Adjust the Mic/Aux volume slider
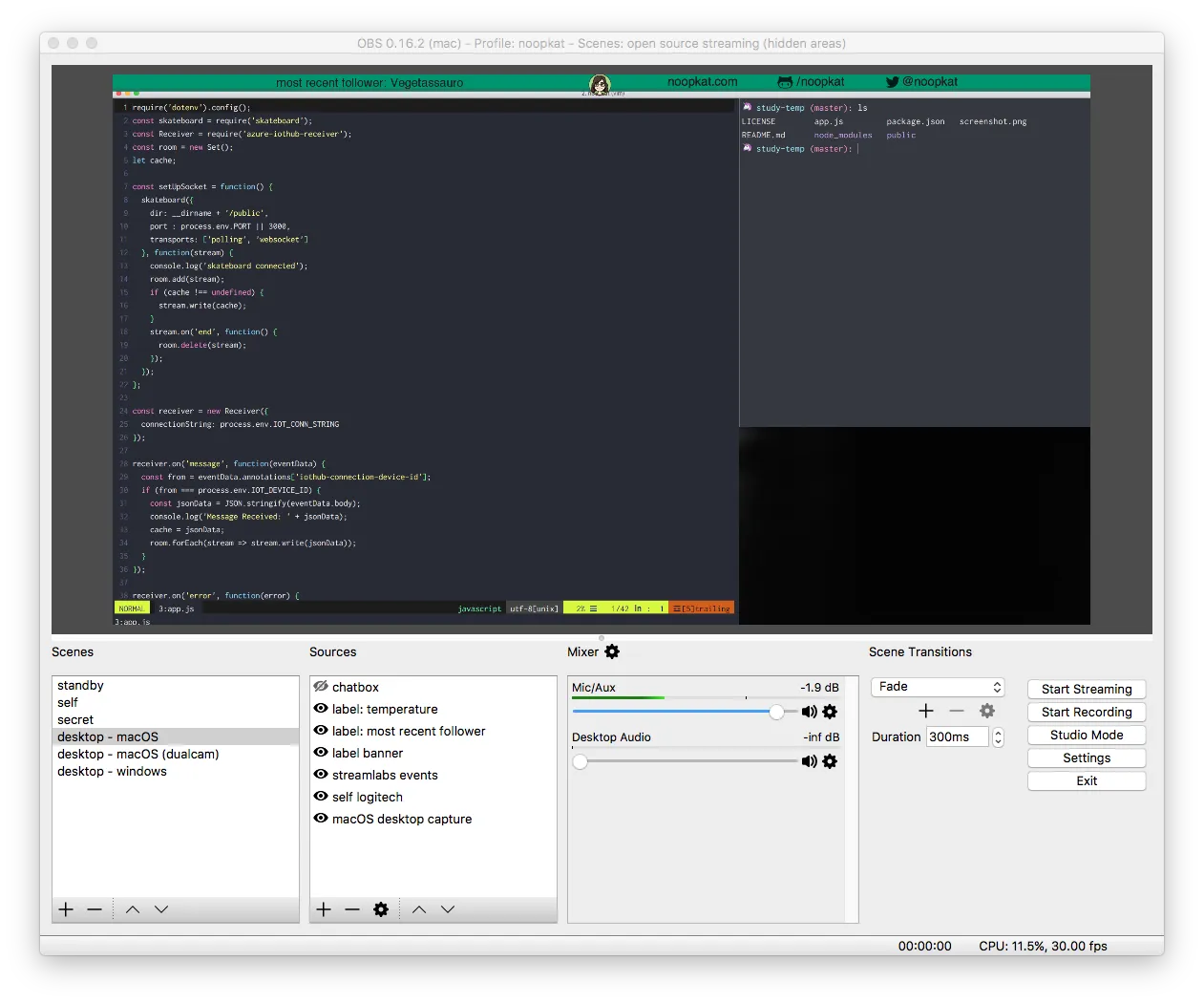The width and height of the screenshot is (1204, 1003). click(776, 712)
